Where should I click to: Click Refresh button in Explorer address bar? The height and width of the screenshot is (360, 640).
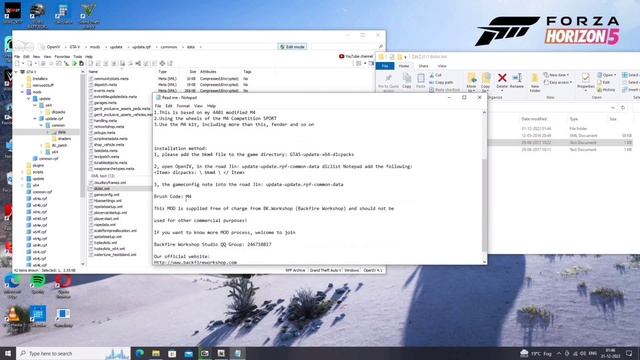623,108
